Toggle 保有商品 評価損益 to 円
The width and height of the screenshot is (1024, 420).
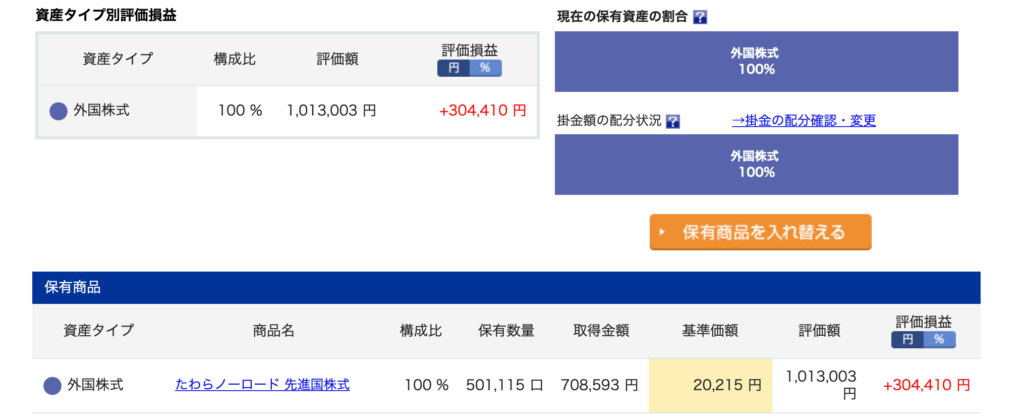908,340
